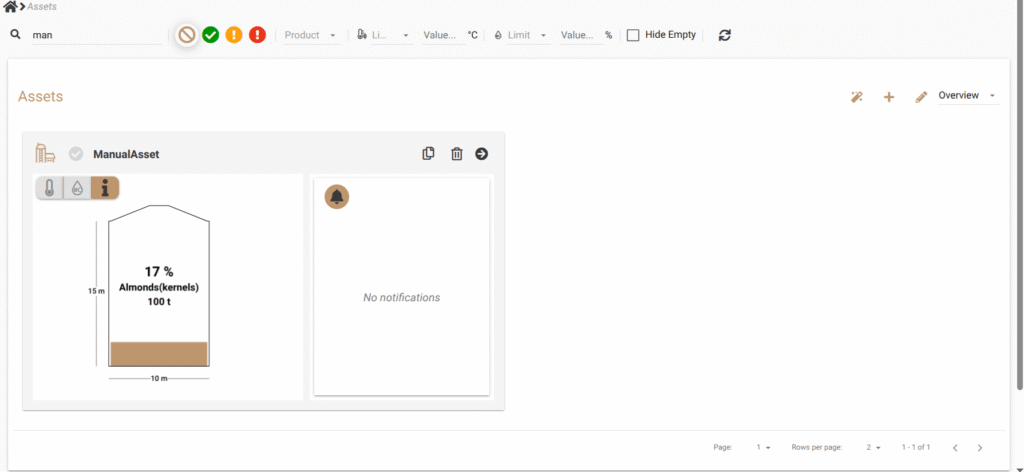The image size is (1024, 472).
Task: Copy the ManualAsset card
Action: coord(428,154)
